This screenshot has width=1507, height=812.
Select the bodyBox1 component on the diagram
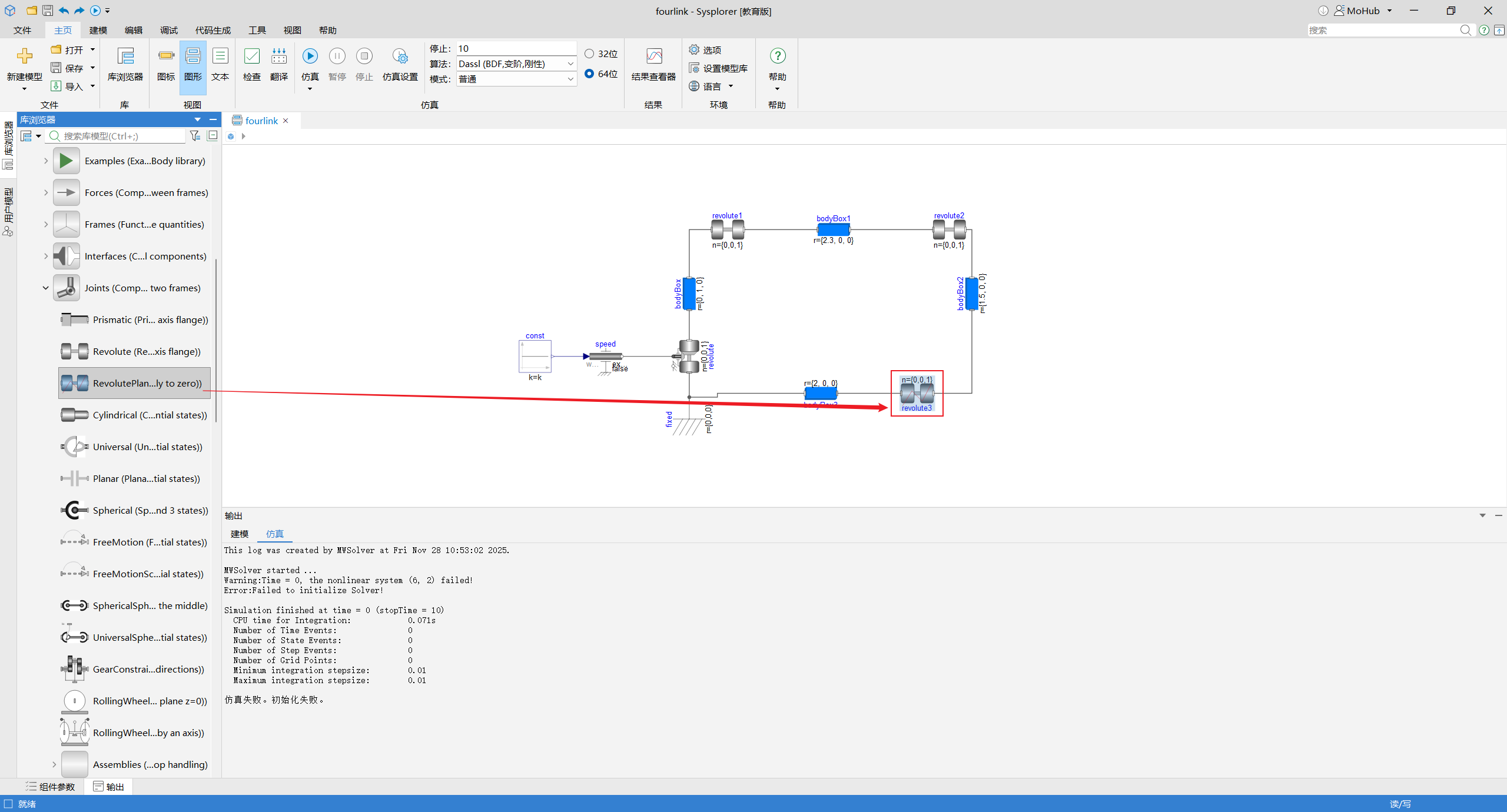(834, 229)
